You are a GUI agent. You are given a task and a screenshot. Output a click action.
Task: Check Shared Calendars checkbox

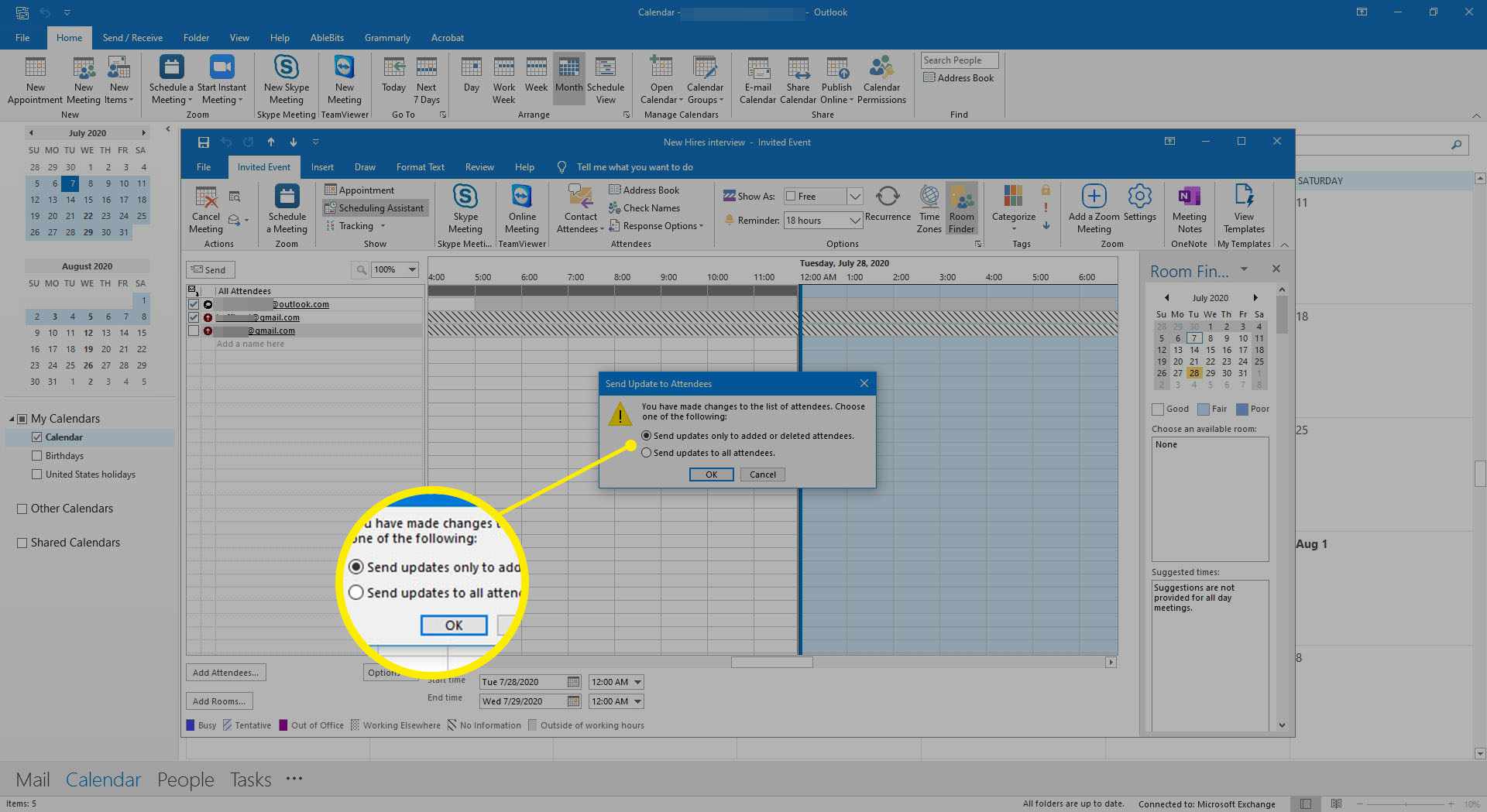click(x=22, y=543)
